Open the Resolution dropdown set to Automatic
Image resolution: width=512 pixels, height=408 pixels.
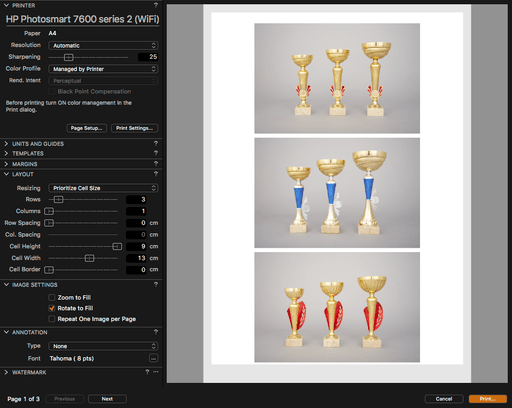103,45
